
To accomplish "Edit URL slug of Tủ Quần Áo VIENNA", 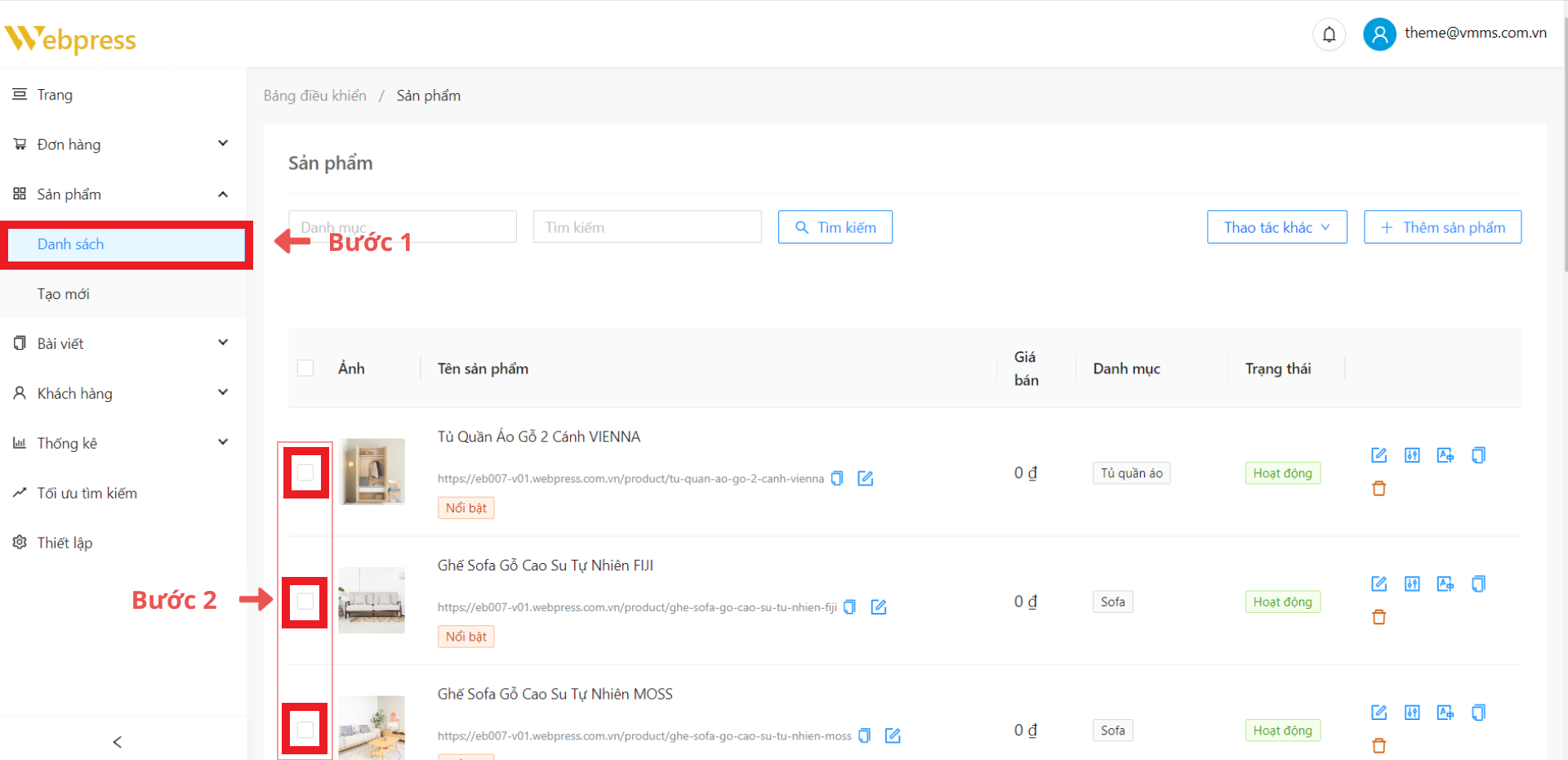I will tap(866, 479).
